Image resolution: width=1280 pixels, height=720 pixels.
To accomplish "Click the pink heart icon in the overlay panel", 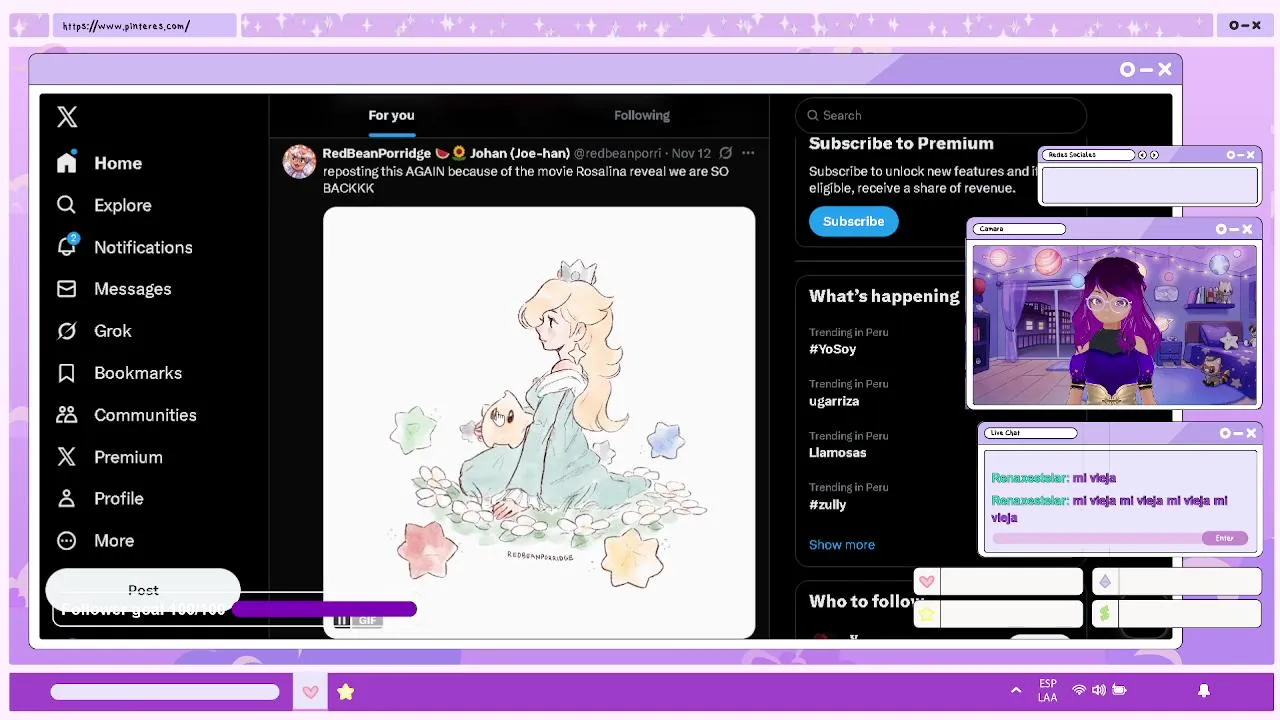I will tap(927, 582).
